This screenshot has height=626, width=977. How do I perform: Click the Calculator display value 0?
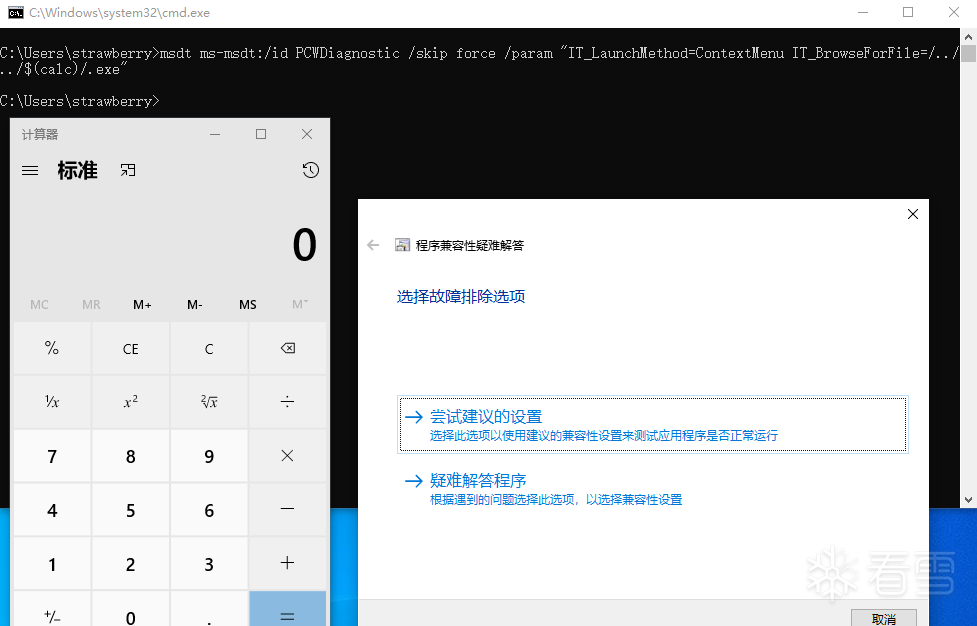click(305, 245)
